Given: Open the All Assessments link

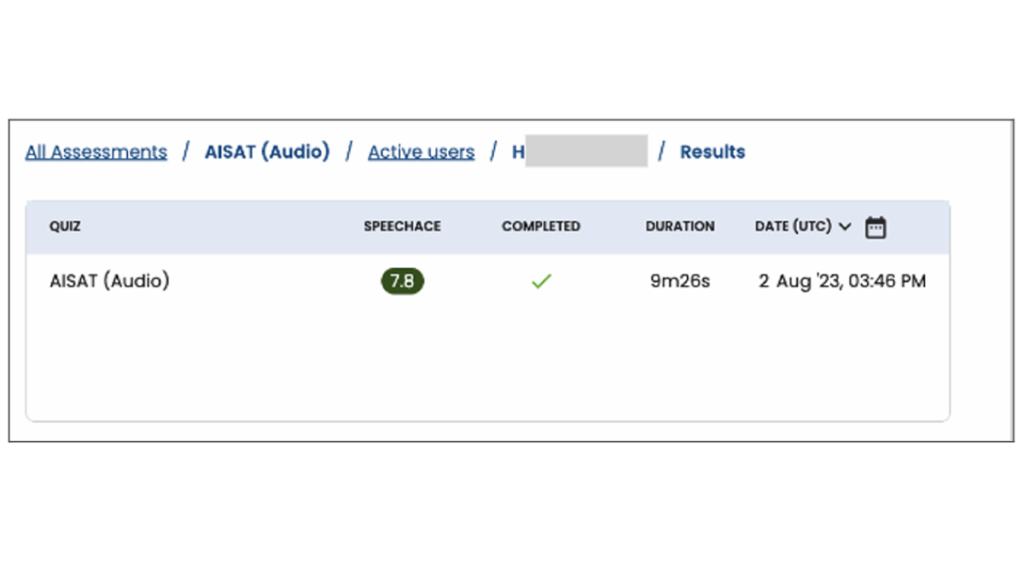Looking at the screenshot, I should pos(96,152).
